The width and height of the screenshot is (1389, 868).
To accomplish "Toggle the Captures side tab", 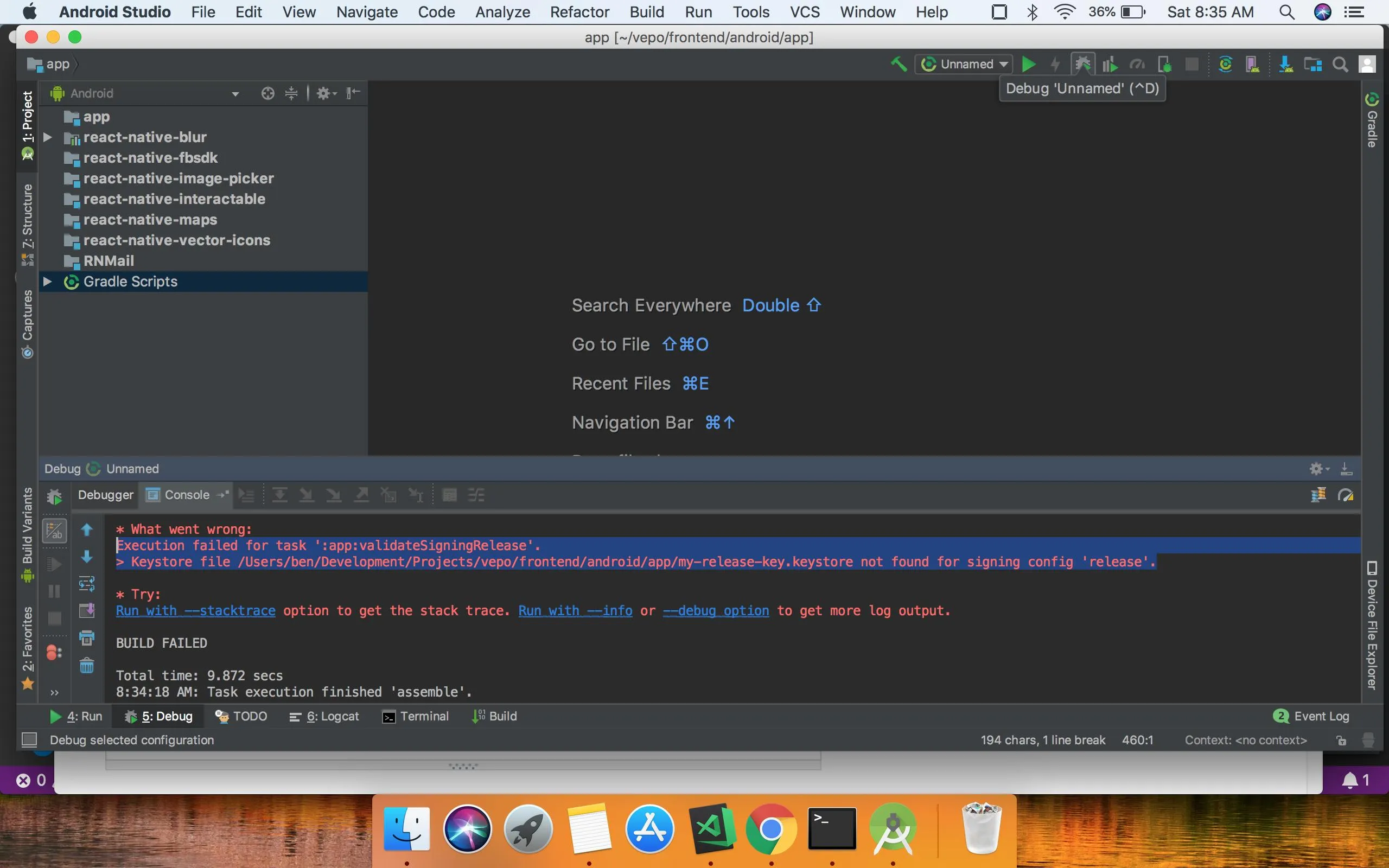I will (27, 324).
